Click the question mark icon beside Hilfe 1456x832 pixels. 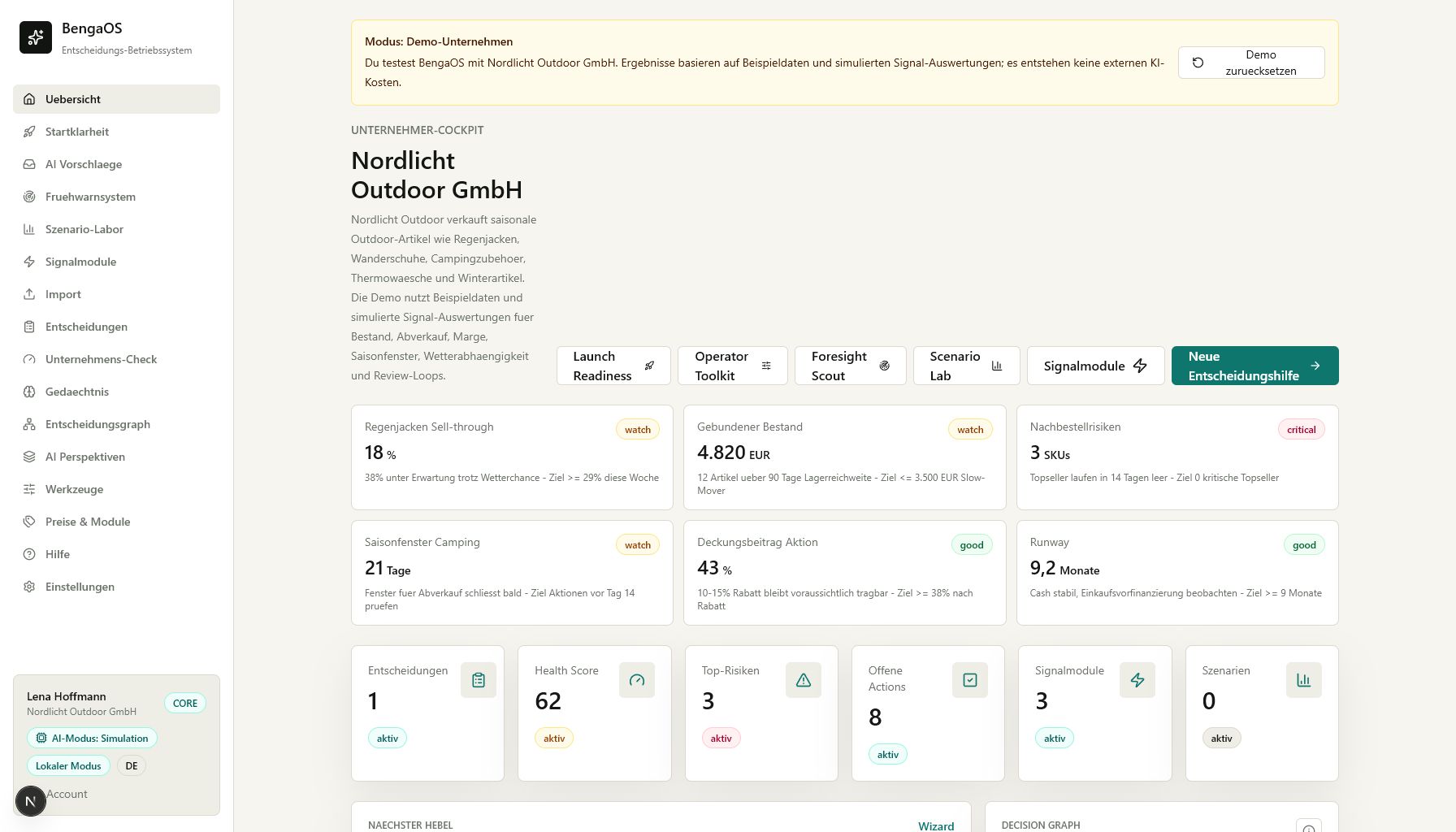click(x=29, y=554)
